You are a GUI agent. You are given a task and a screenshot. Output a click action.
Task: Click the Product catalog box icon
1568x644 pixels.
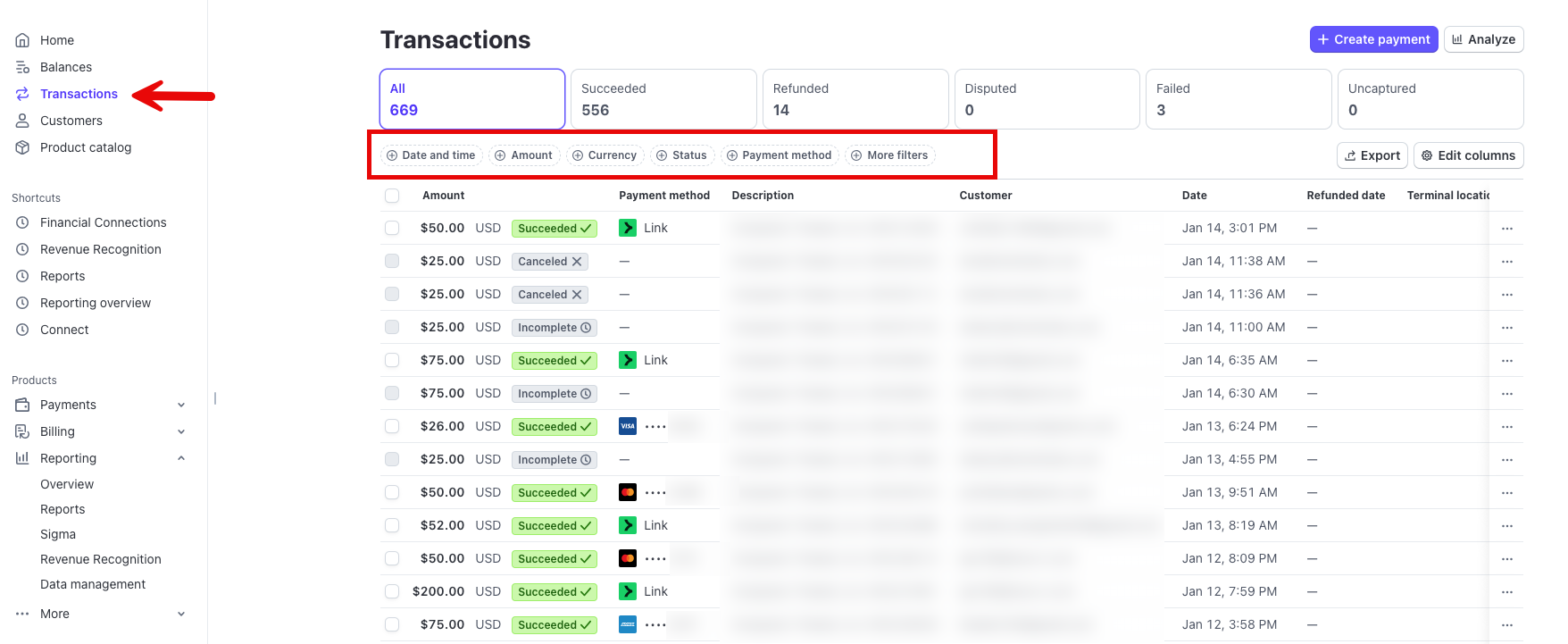pyautogui.click(x=22, y=147)
